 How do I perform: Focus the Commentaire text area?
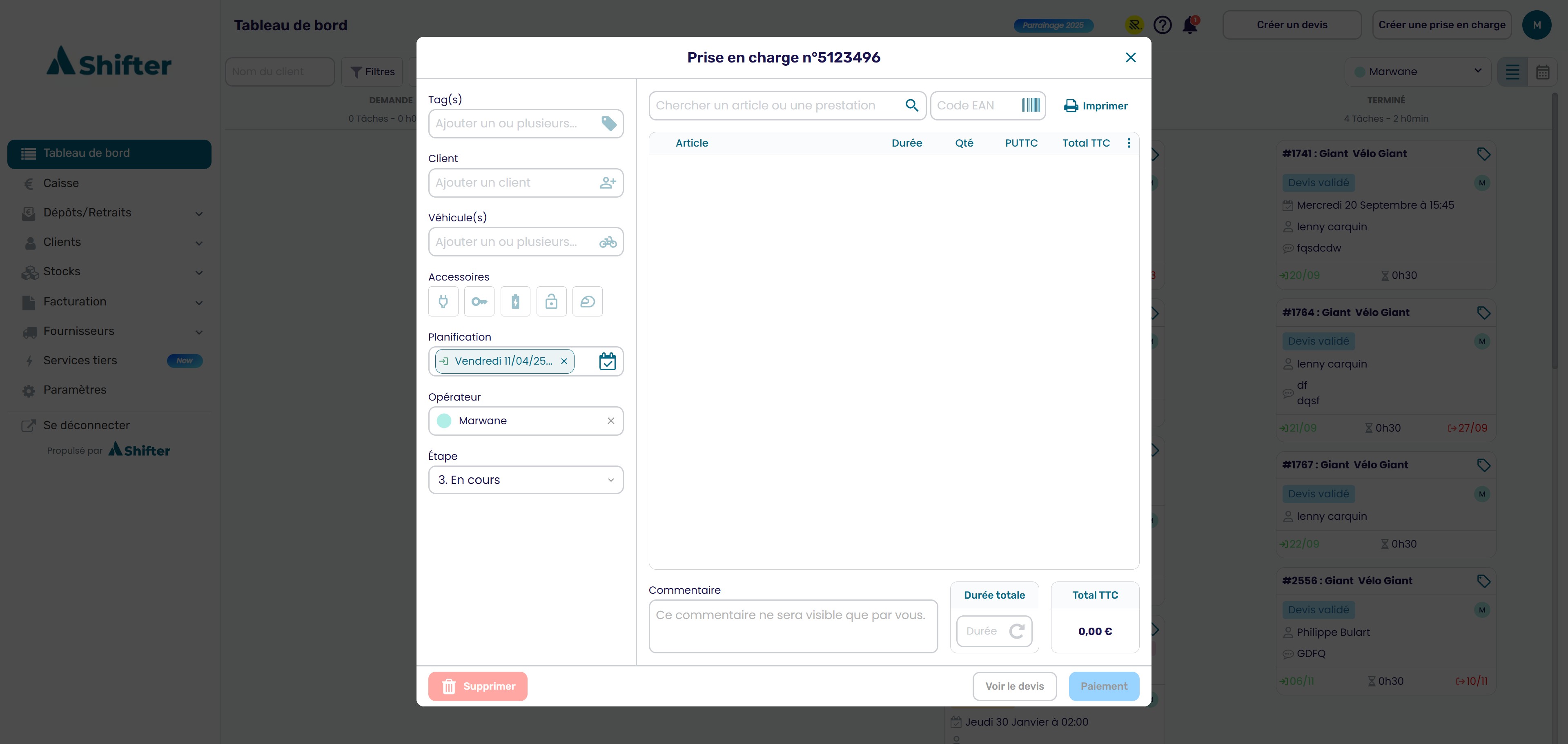point(793,626)
